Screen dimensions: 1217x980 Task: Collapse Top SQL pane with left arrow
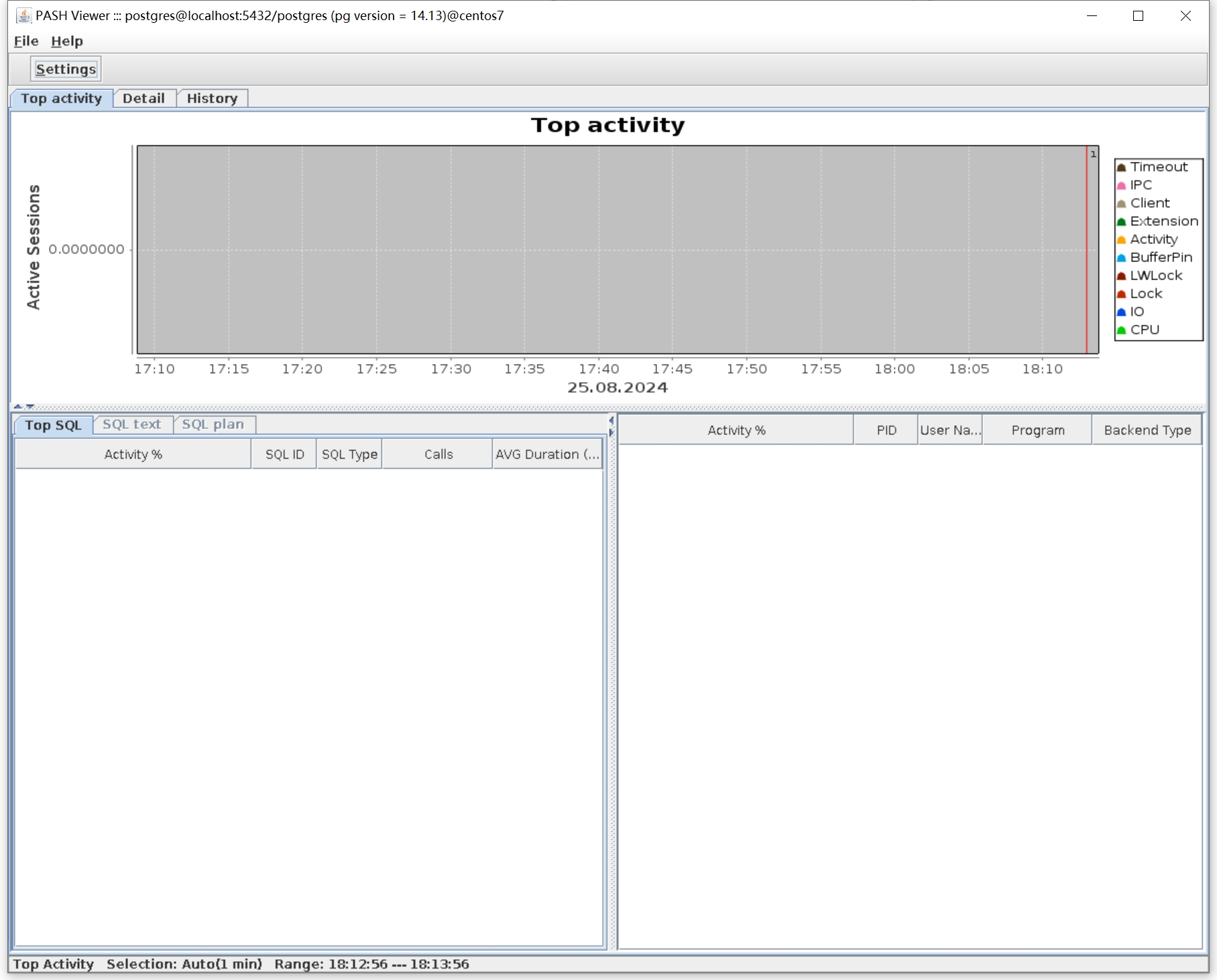click(x=612, y=421)
